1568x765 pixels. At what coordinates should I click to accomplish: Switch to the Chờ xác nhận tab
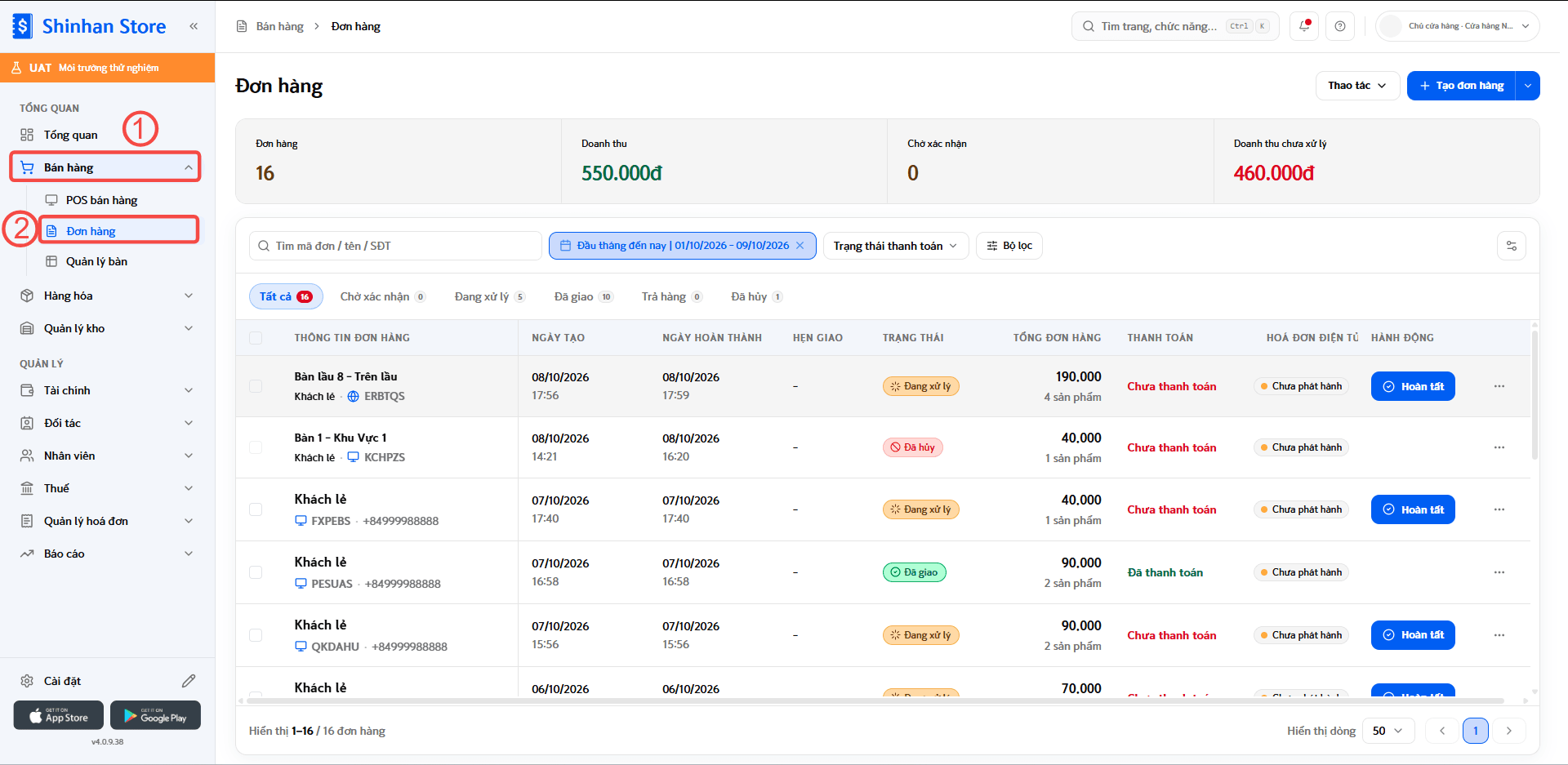click(x=383, y=296)
